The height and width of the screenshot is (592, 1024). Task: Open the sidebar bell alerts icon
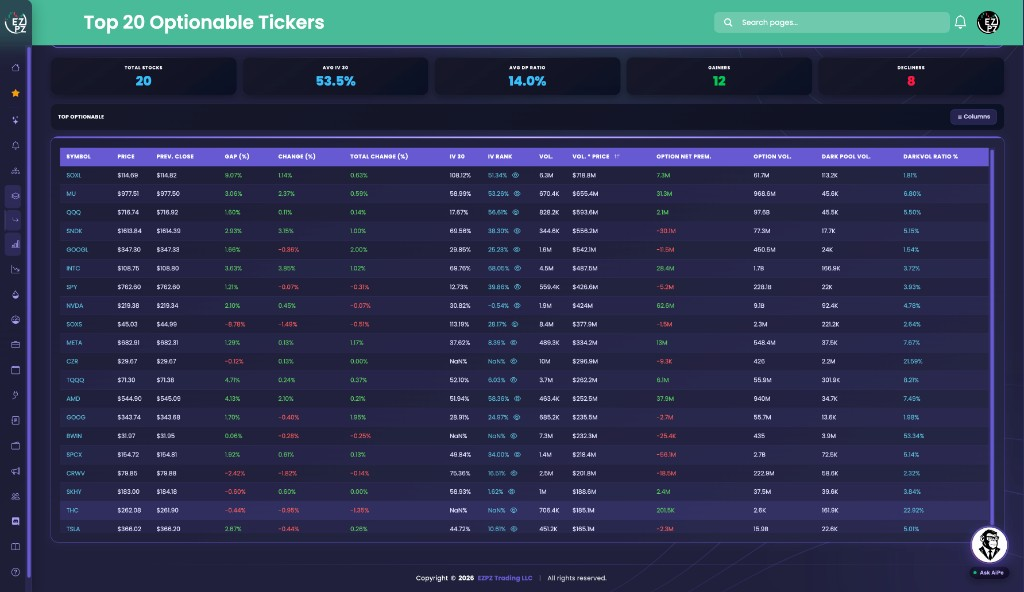(16, 145)
